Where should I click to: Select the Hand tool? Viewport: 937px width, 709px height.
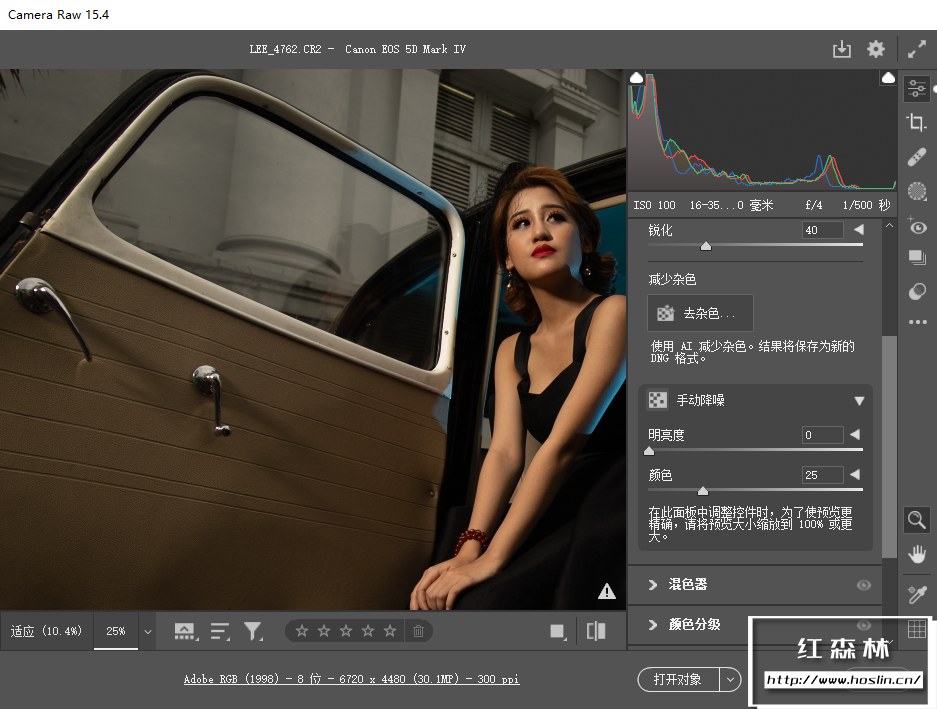(x=916, y=553)
